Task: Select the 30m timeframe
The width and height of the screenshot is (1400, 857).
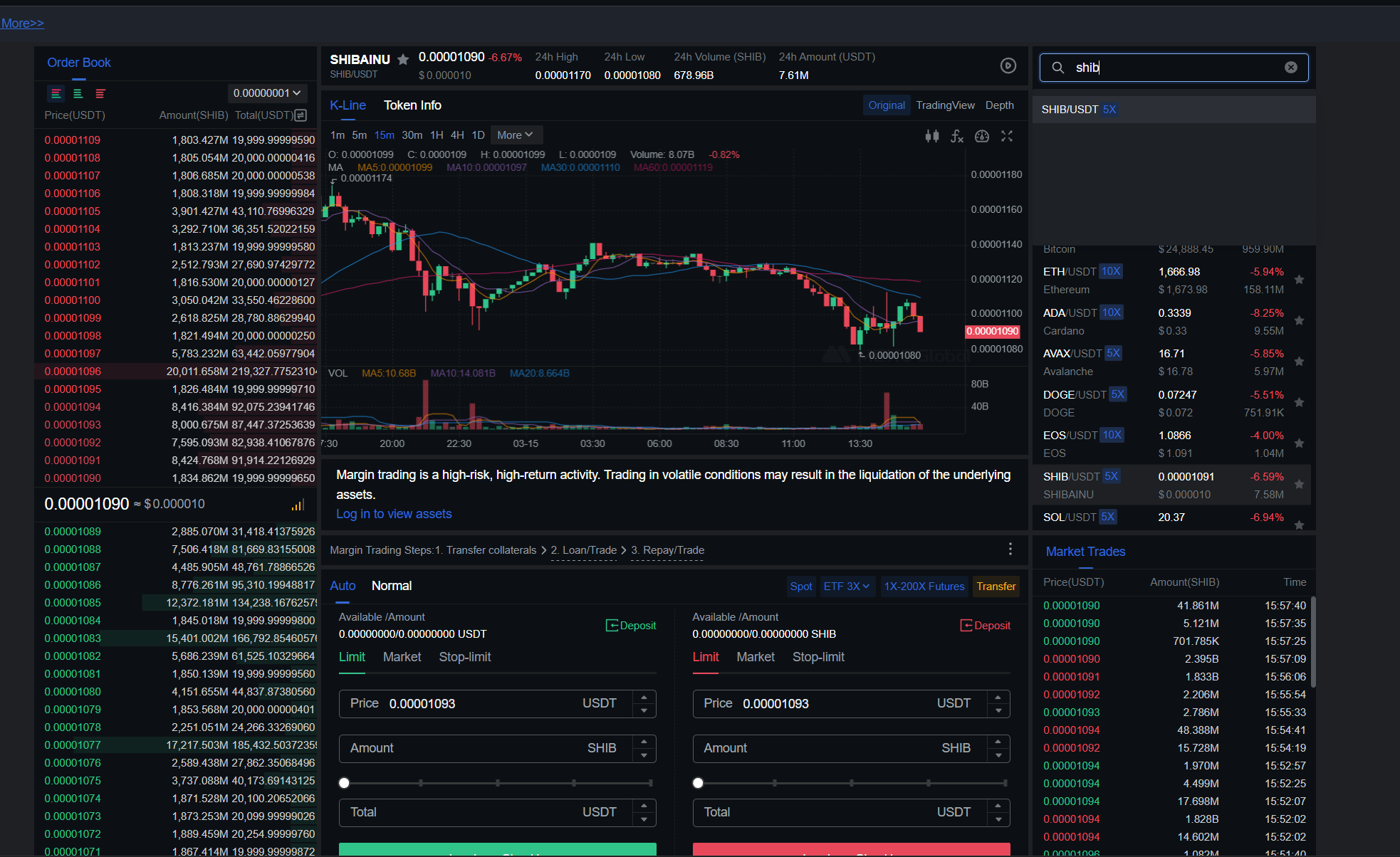Action: click(412, 135)
